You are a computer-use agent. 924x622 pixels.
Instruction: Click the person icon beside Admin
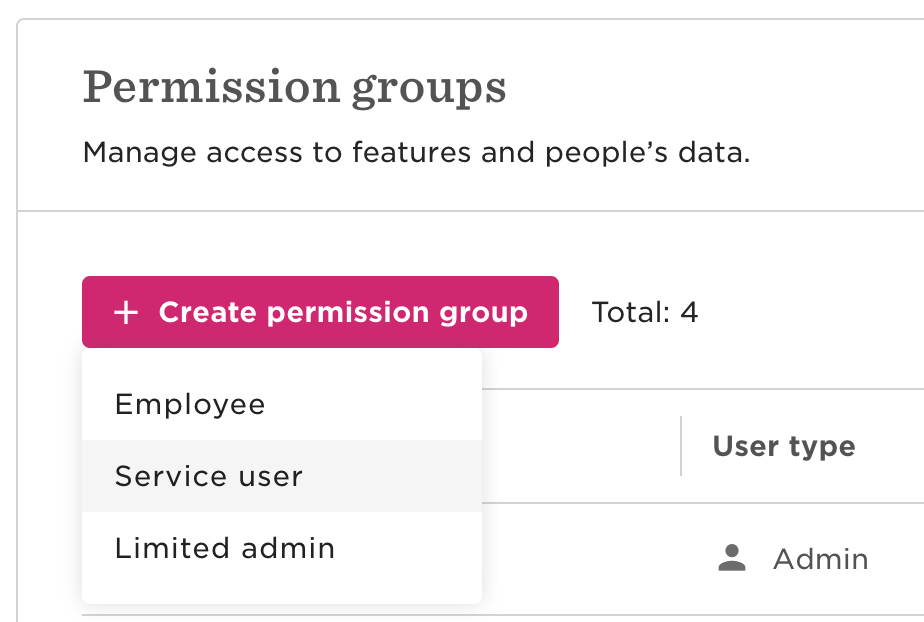(732, 558)
